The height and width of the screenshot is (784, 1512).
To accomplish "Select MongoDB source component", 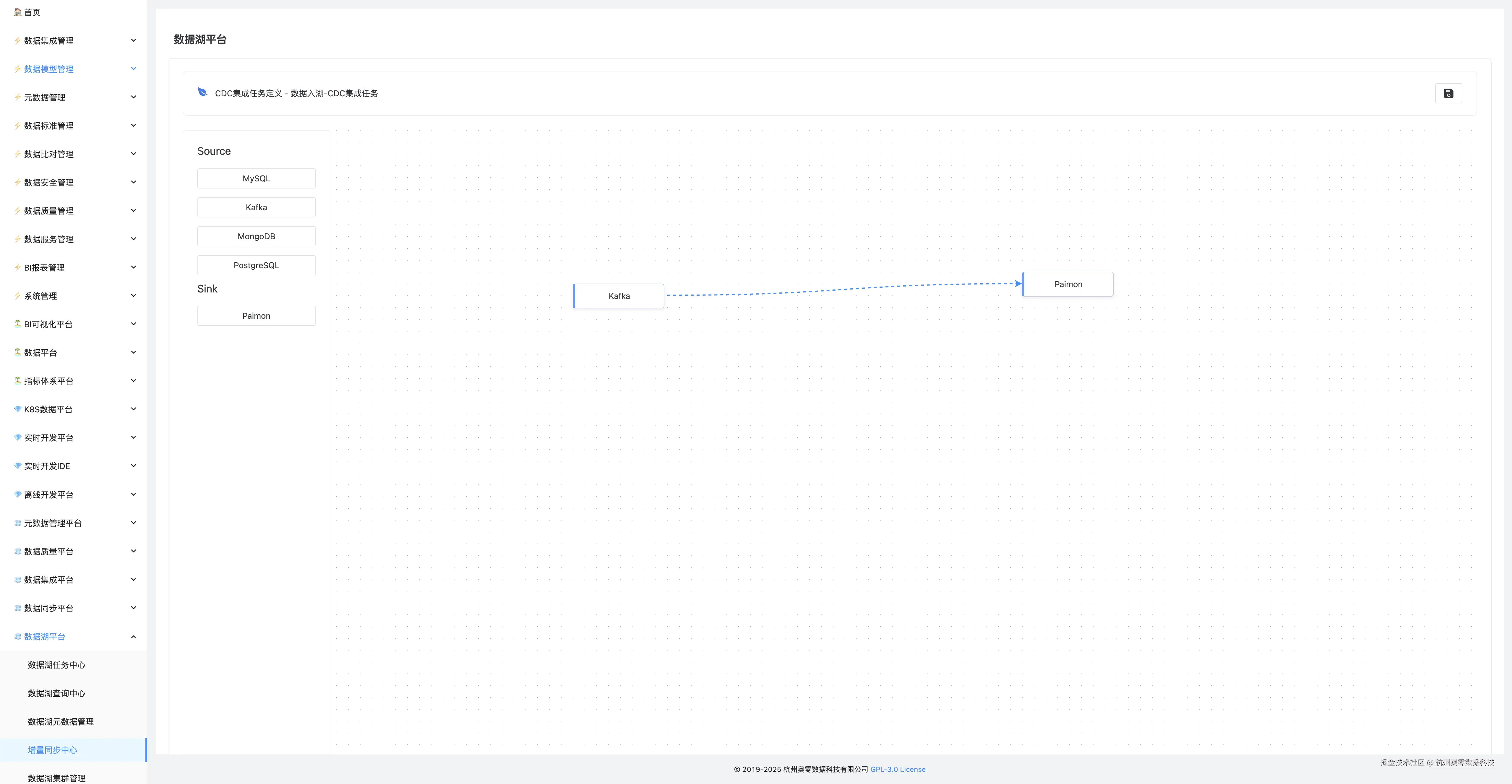I will pyautogui.click(x=256, y=237).
